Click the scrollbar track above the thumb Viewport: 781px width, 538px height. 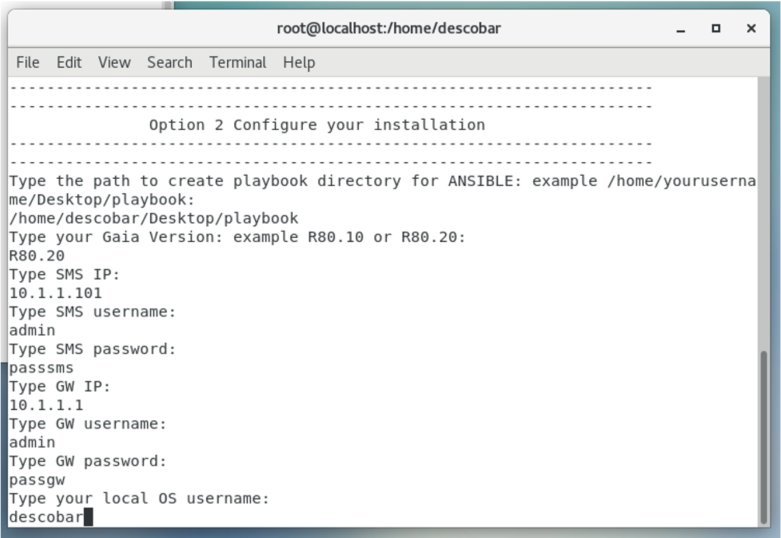pos(764,214)
